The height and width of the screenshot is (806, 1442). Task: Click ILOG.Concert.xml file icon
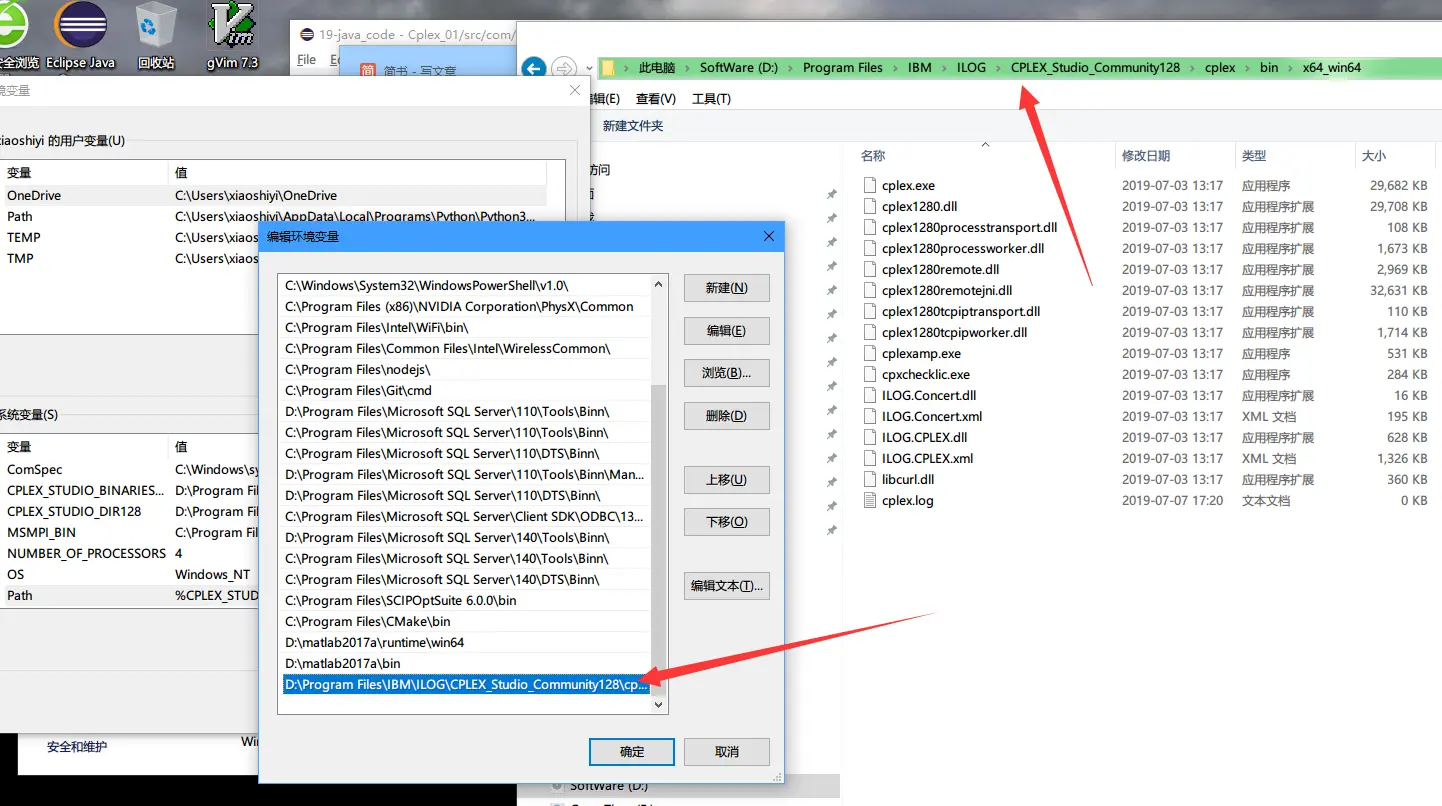(870, 416)
